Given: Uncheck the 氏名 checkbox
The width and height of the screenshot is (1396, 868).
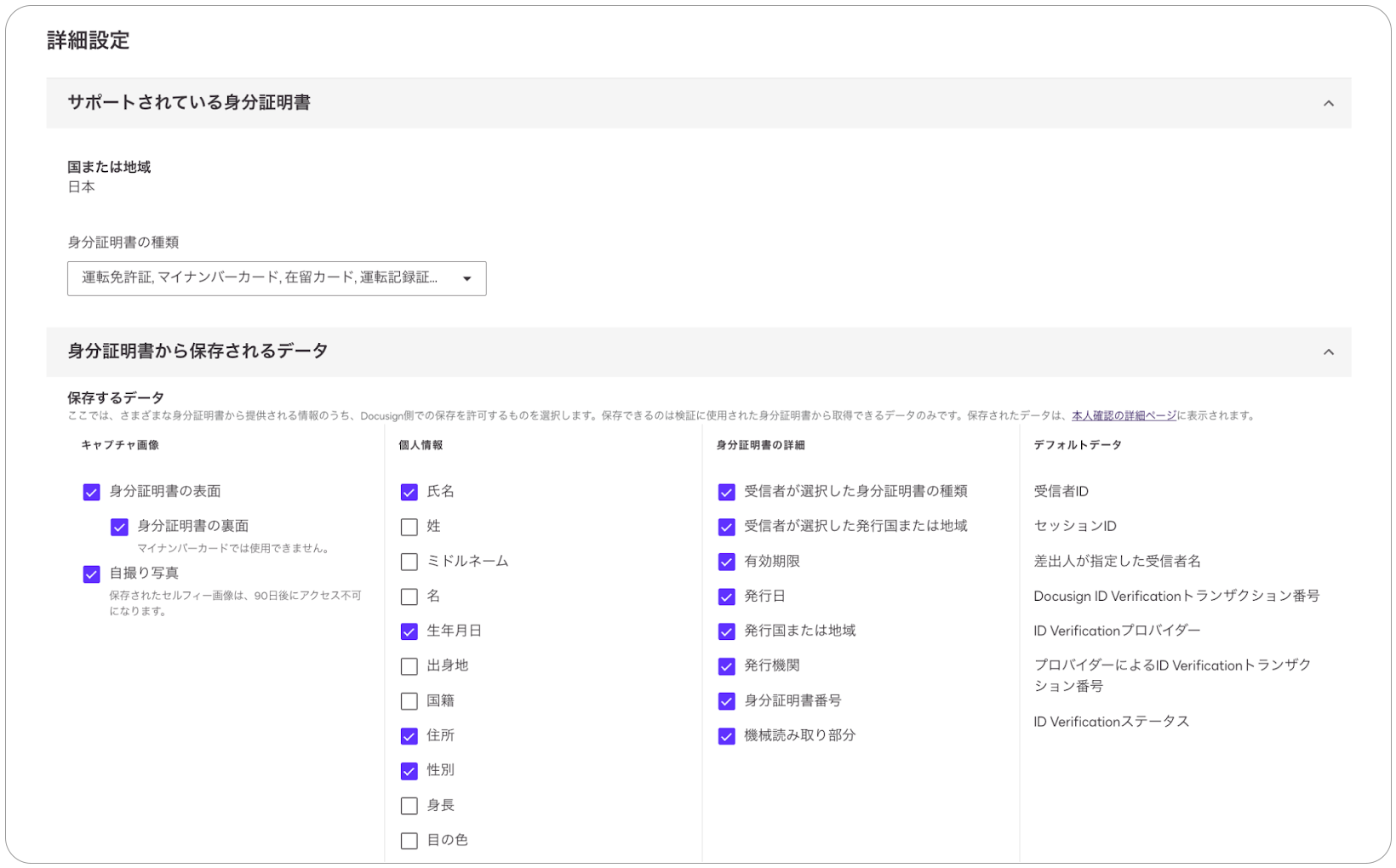Looking at the screenshot, I should click(x=409, y=492).
